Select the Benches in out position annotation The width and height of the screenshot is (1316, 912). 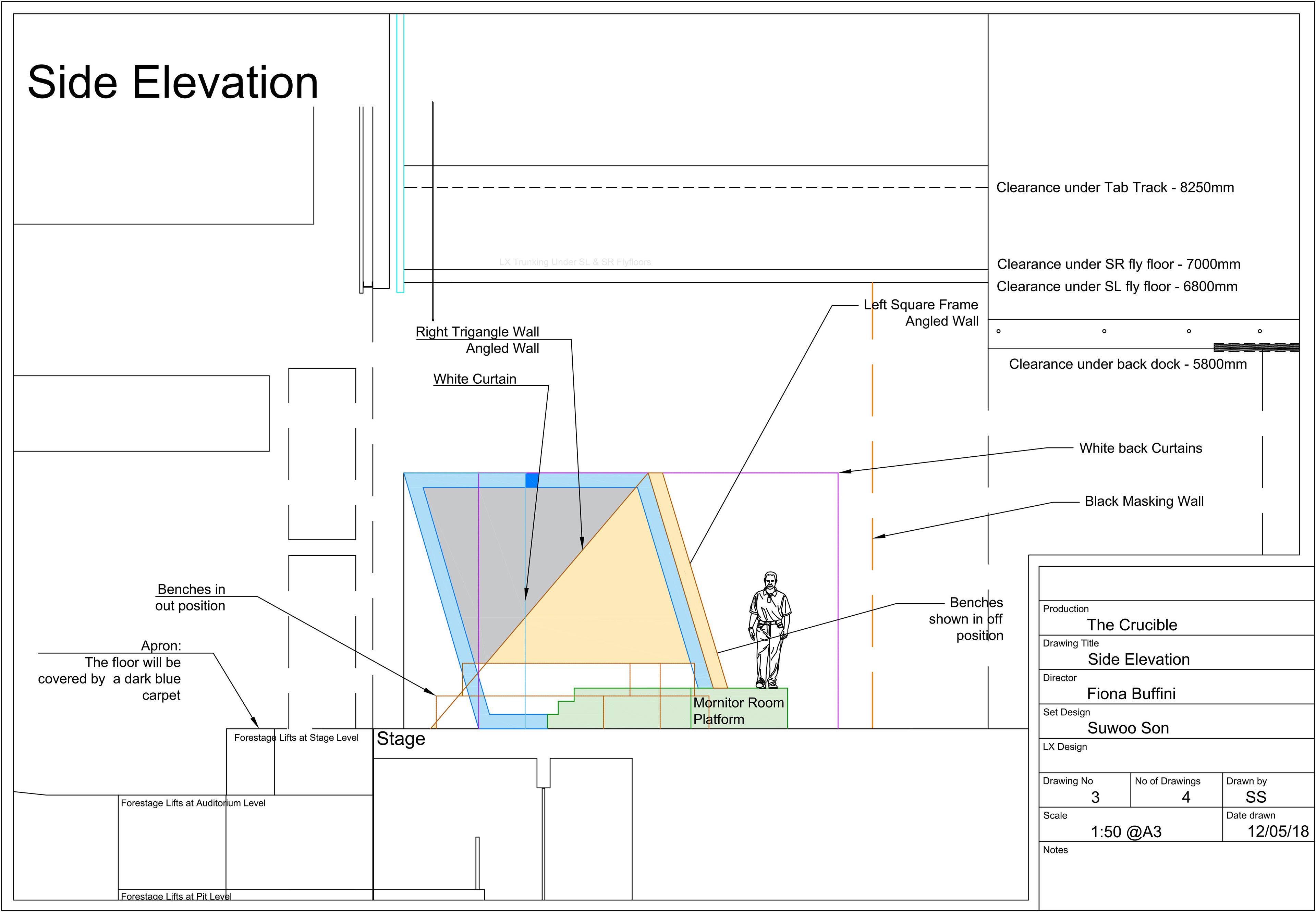190,597
